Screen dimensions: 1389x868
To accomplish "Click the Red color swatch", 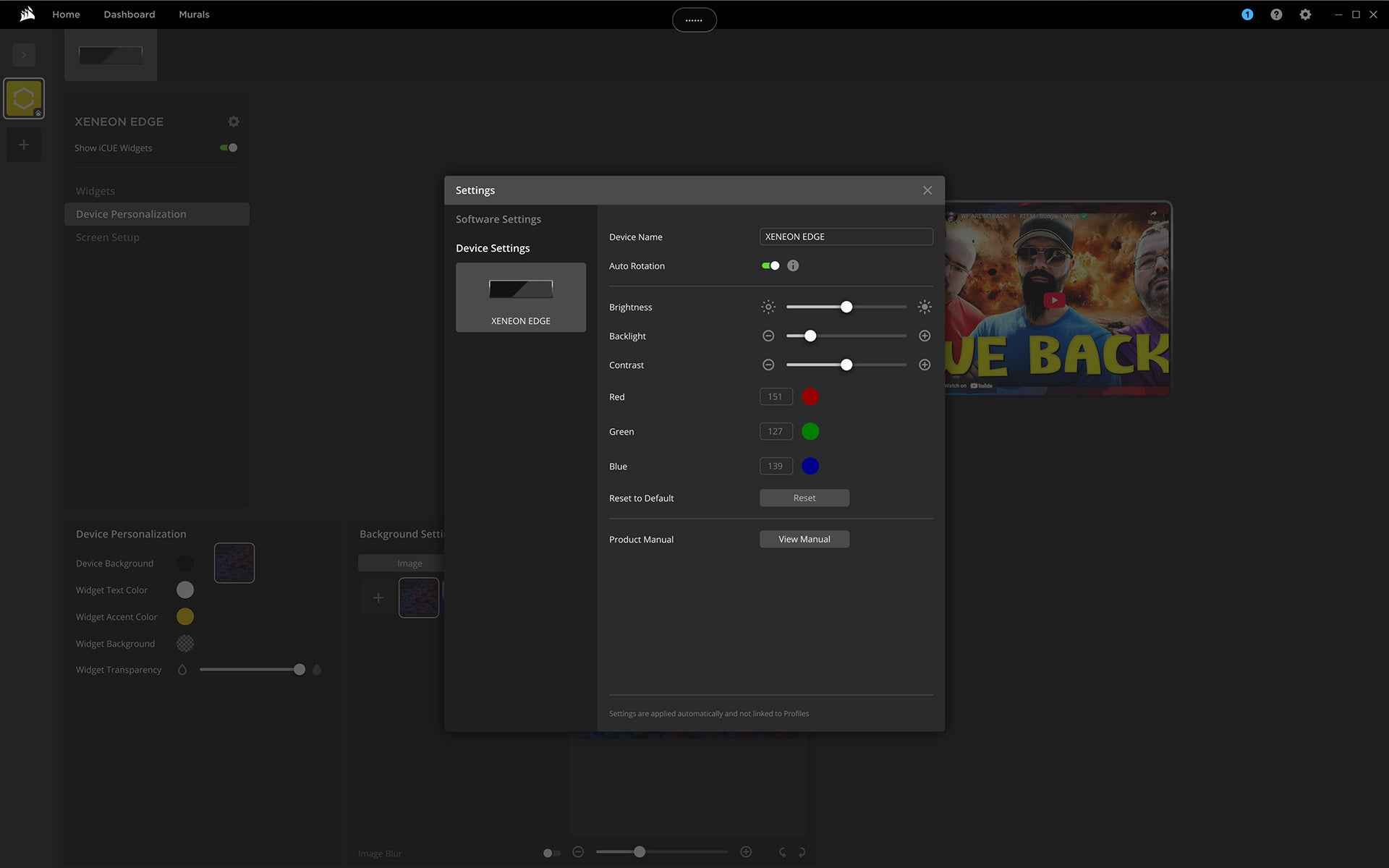I will click(810, 396).
